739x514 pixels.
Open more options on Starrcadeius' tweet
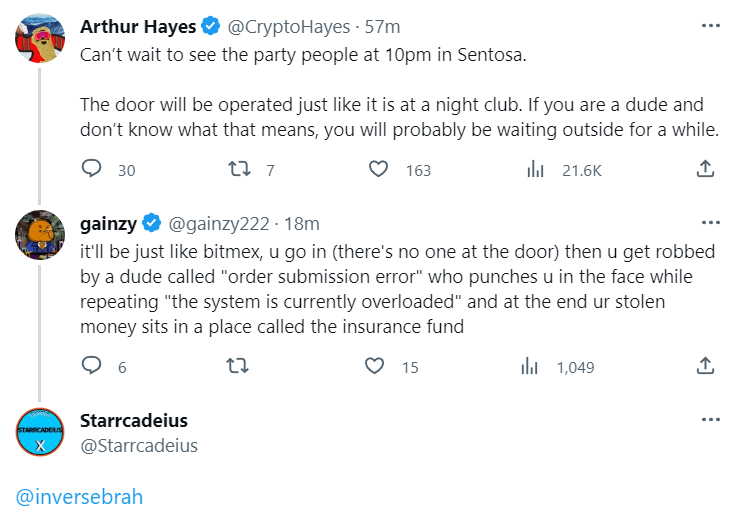click(x=710, y=419)
